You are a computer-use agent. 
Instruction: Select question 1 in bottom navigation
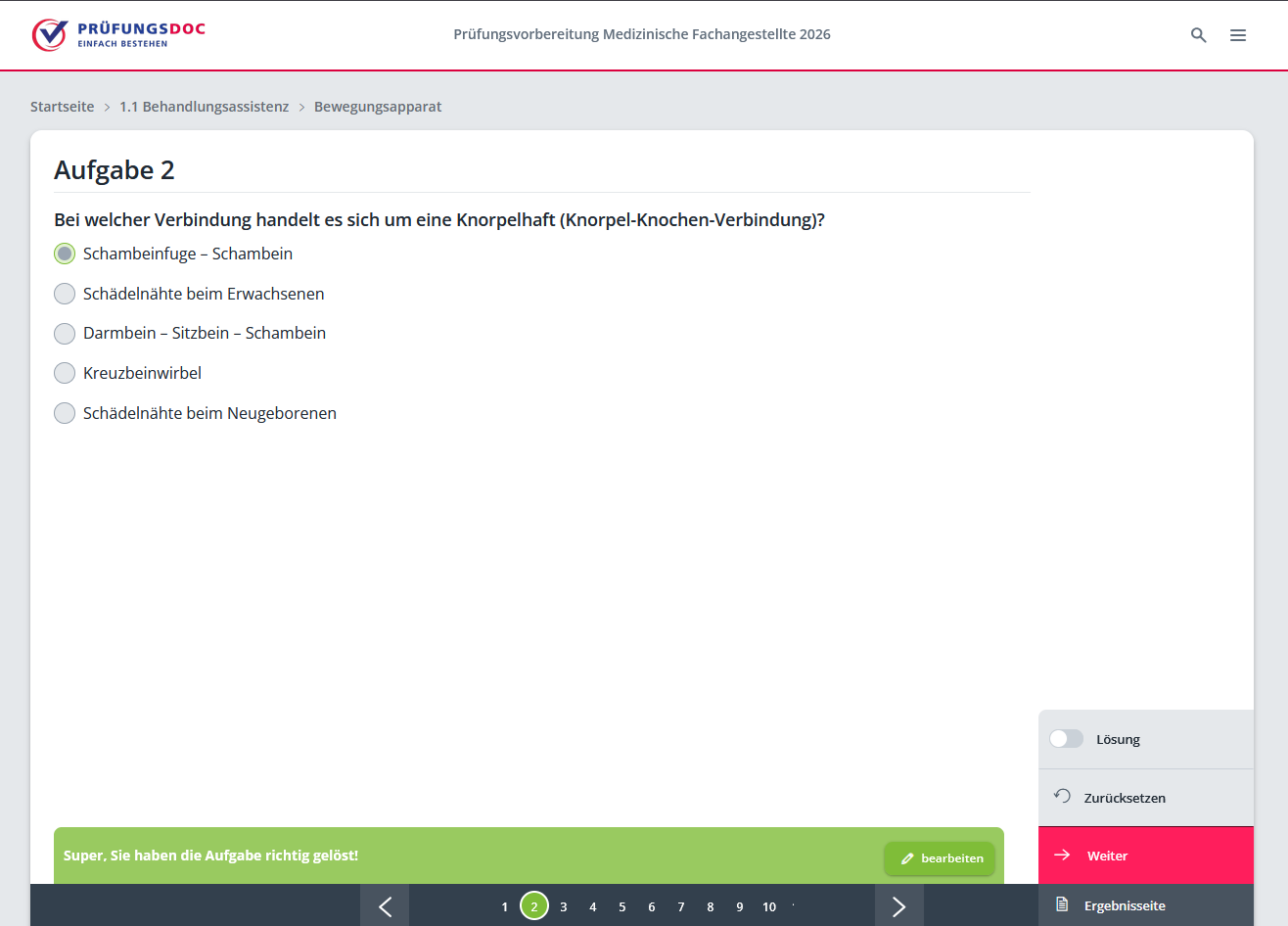click(x=505, y=906)
